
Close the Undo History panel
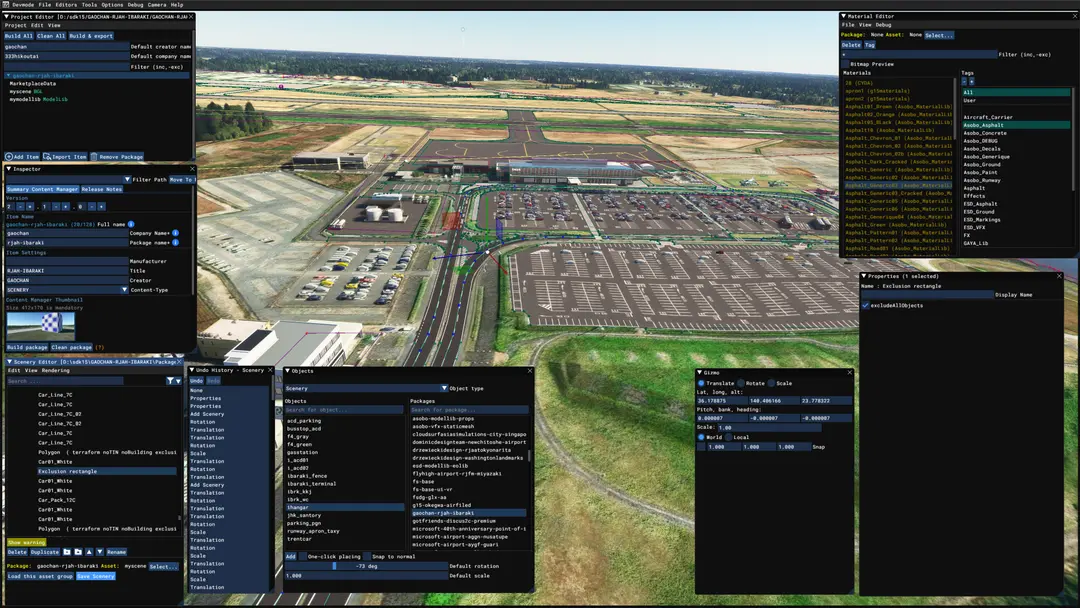[x=270, y=370]
